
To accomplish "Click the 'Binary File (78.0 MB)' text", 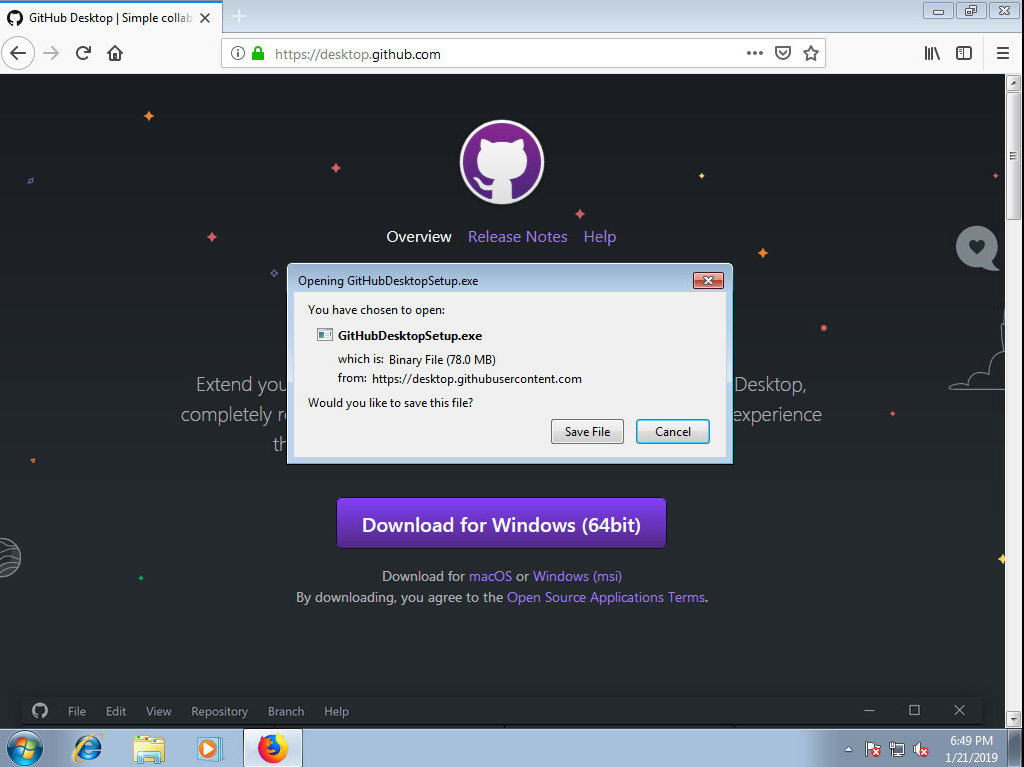I will (442, 359).
